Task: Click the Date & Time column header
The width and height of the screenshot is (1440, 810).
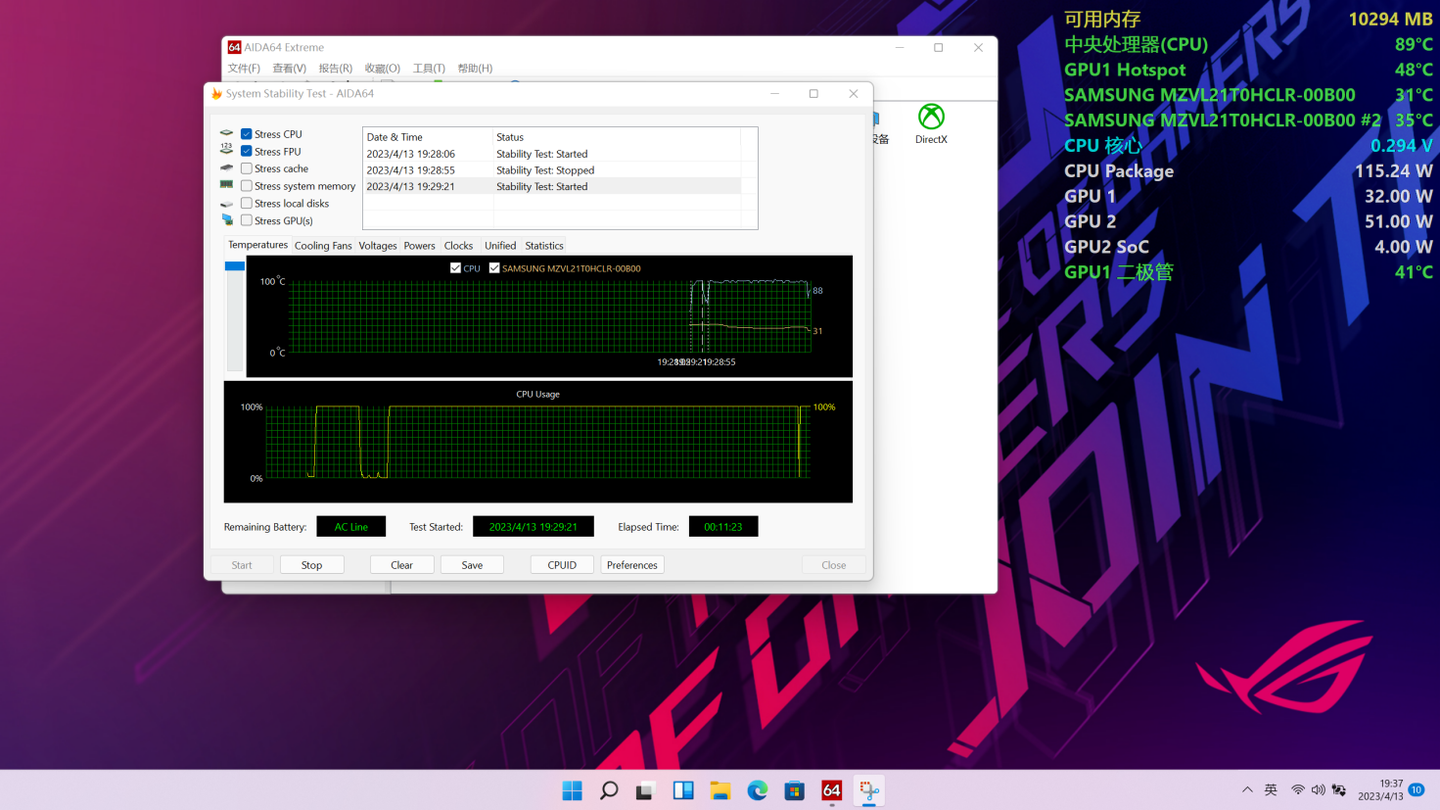Action: pos(428,137)
